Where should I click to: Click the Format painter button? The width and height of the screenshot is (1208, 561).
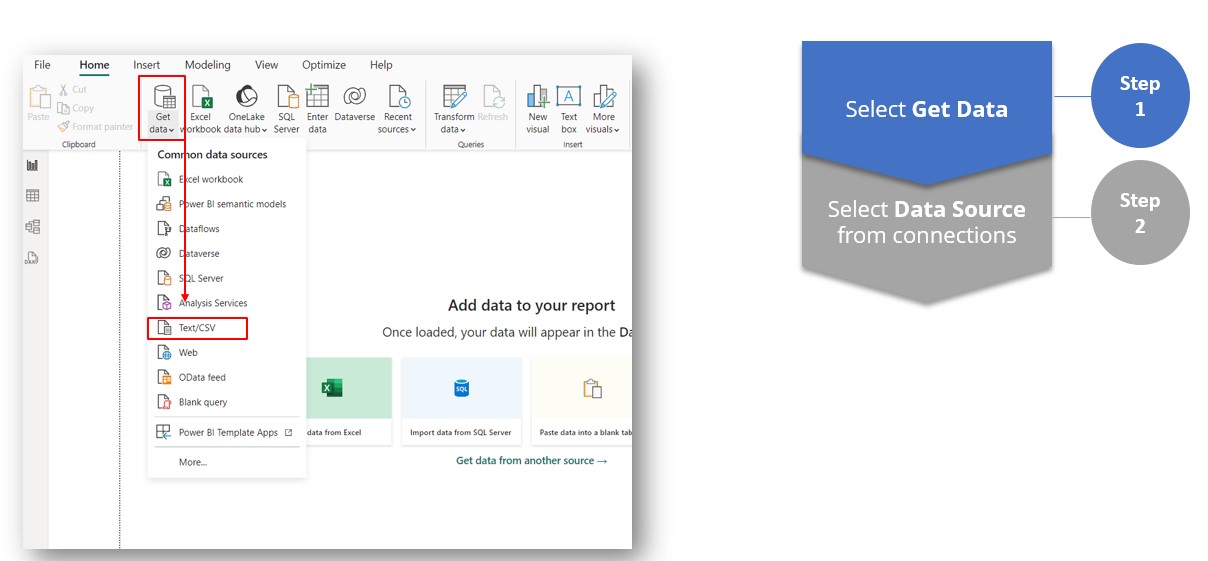click(x=95, y=127)
